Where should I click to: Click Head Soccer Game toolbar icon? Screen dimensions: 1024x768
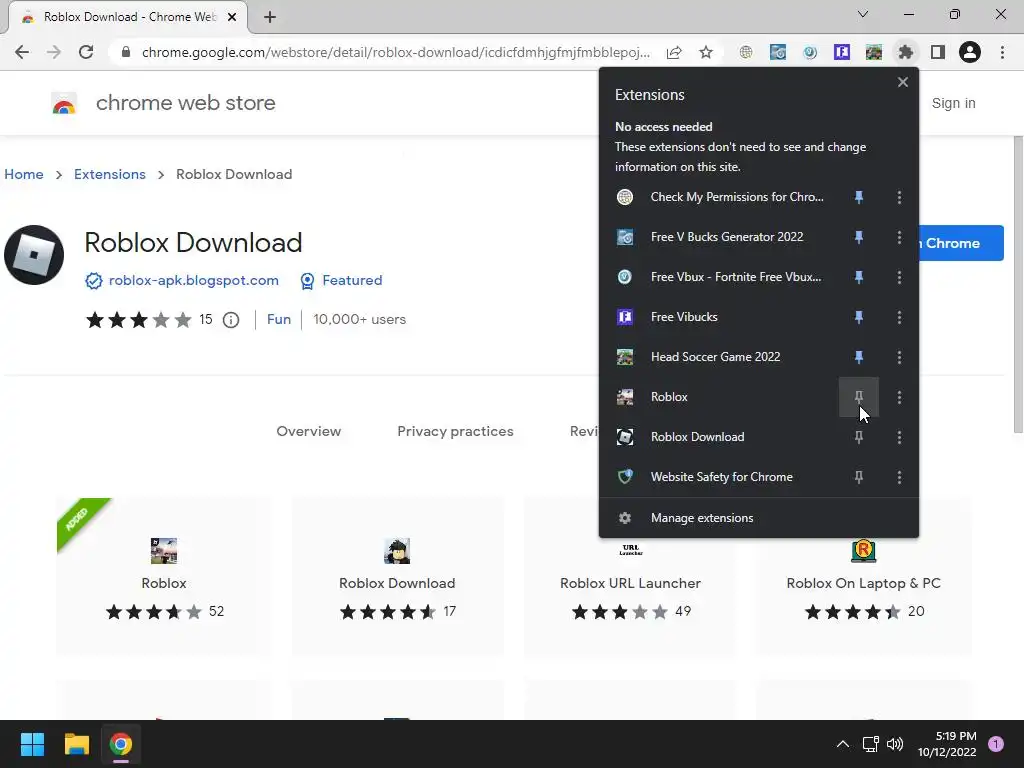pos(874,52)
